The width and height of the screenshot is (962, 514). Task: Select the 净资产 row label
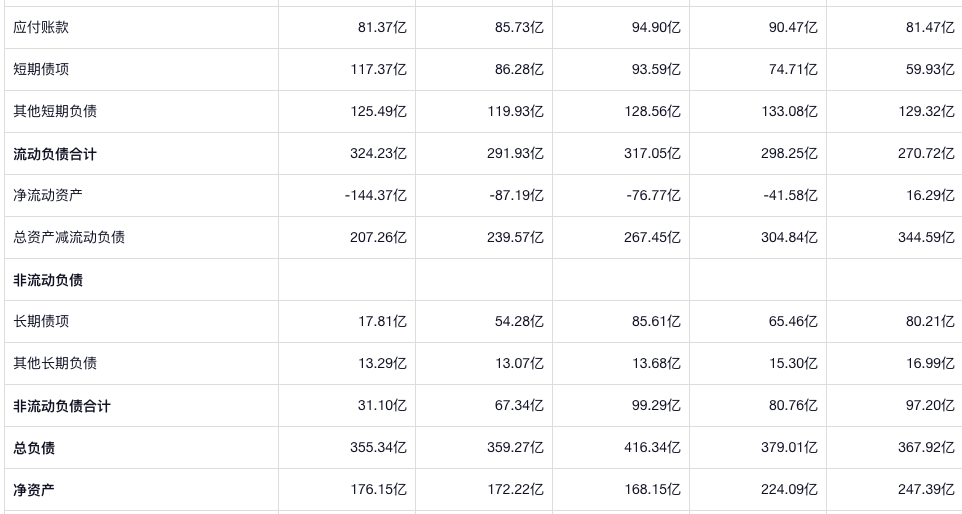(x=34, y=490)
